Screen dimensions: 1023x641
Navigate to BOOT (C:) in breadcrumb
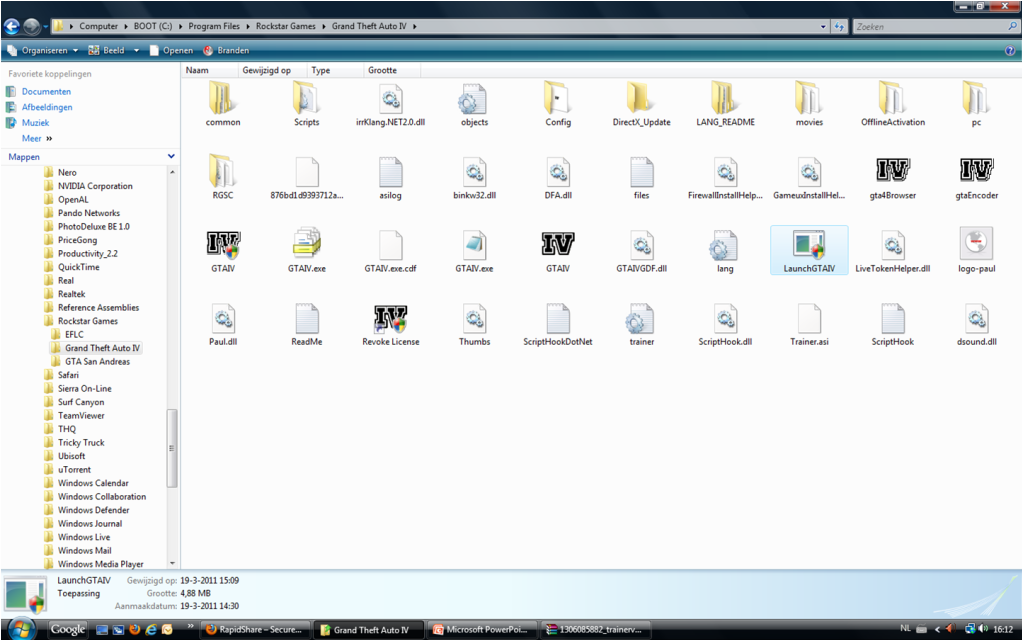153,27
